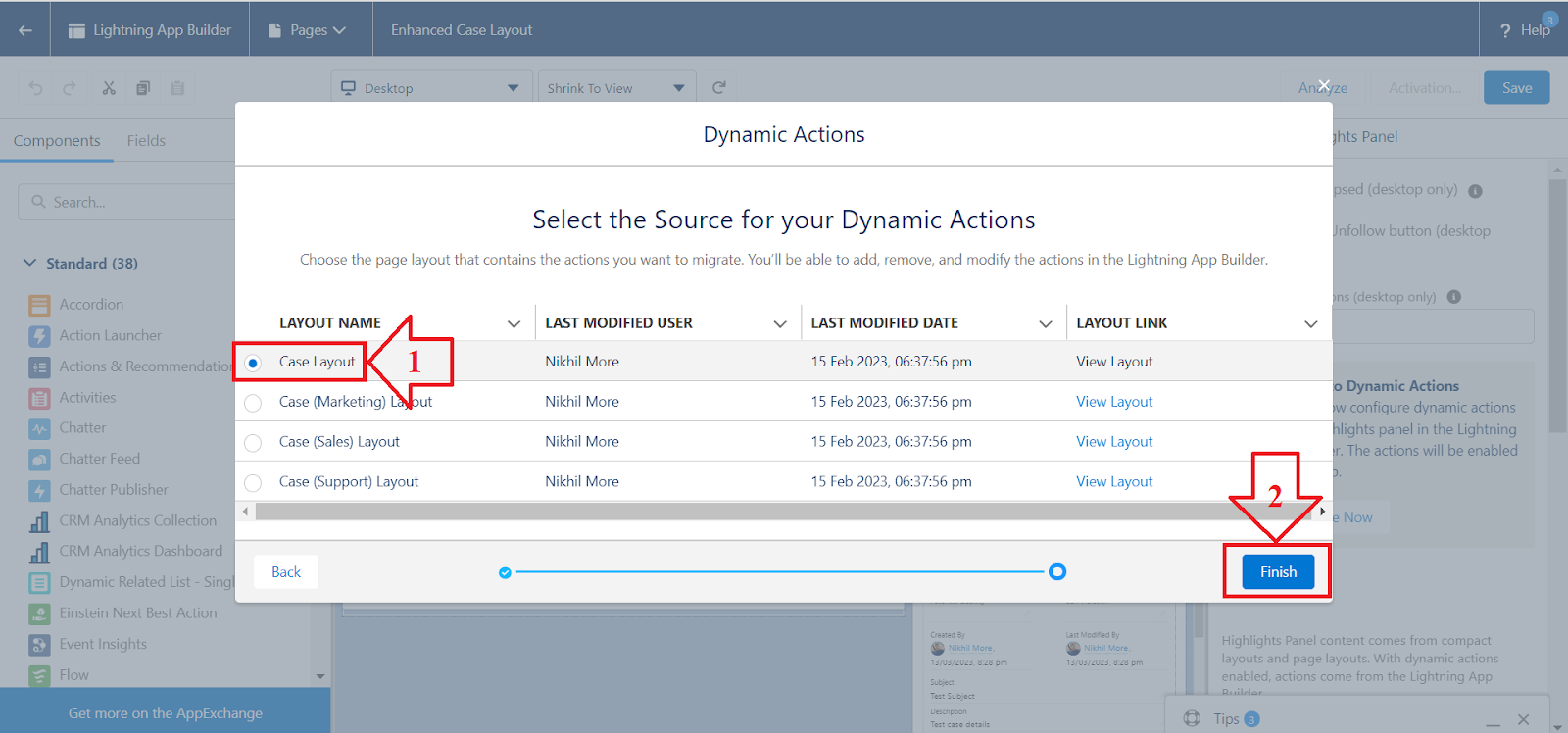Click the paste clipboard icon
1568x733 pixels.
click(177, 88)
